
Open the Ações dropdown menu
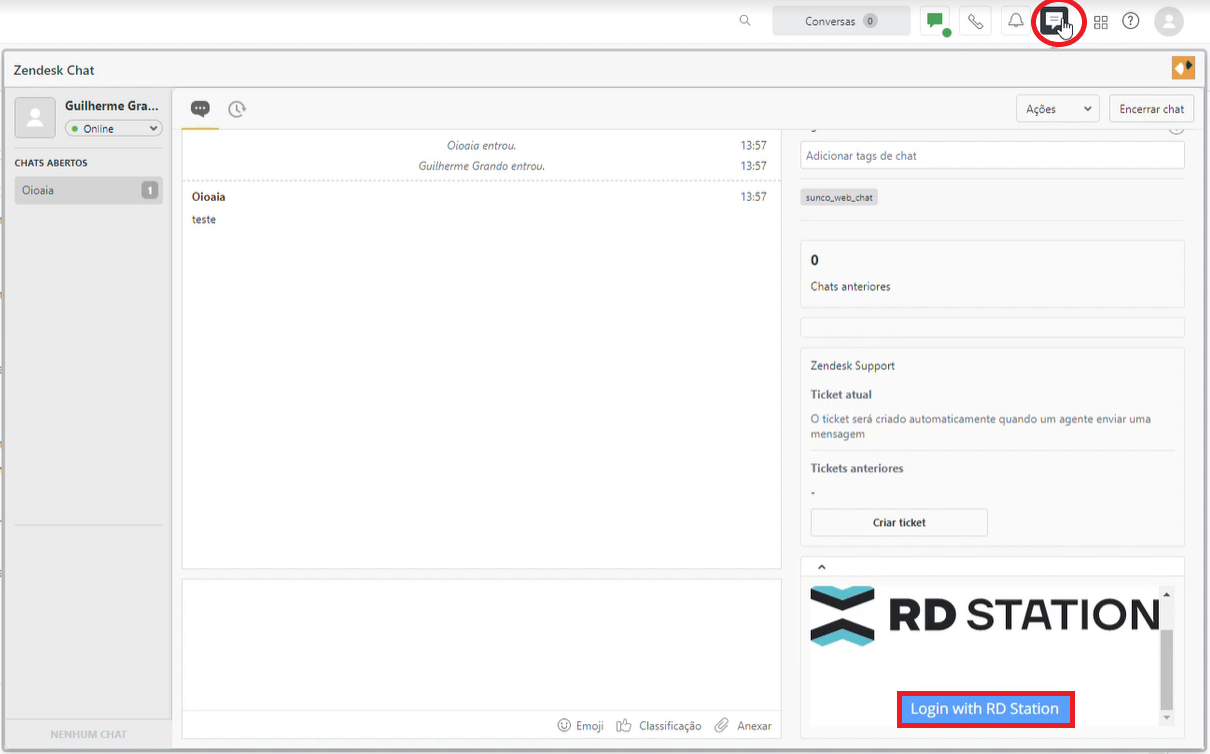pos(1057,108)
